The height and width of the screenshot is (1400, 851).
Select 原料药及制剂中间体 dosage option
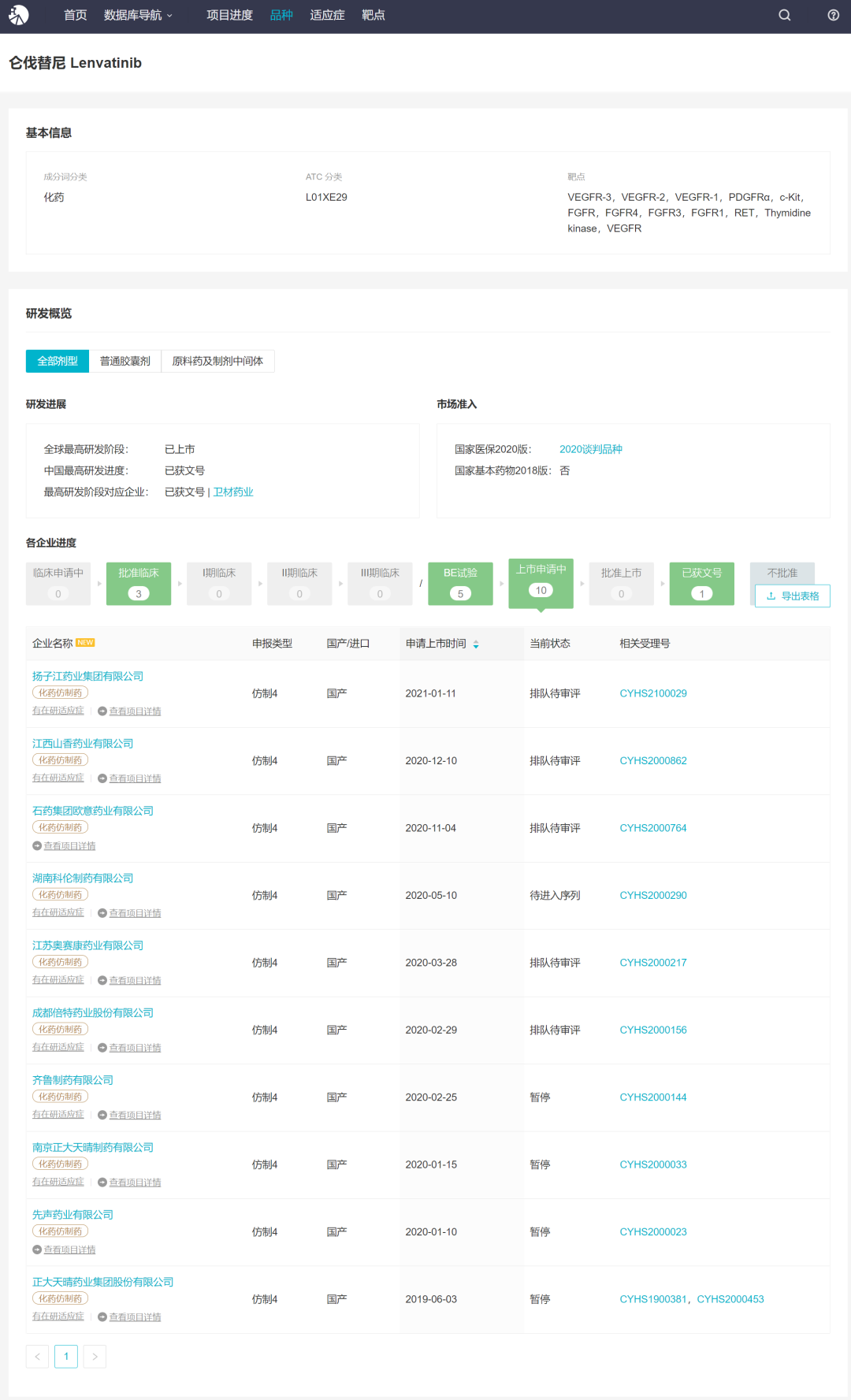(x=217, y=361)
